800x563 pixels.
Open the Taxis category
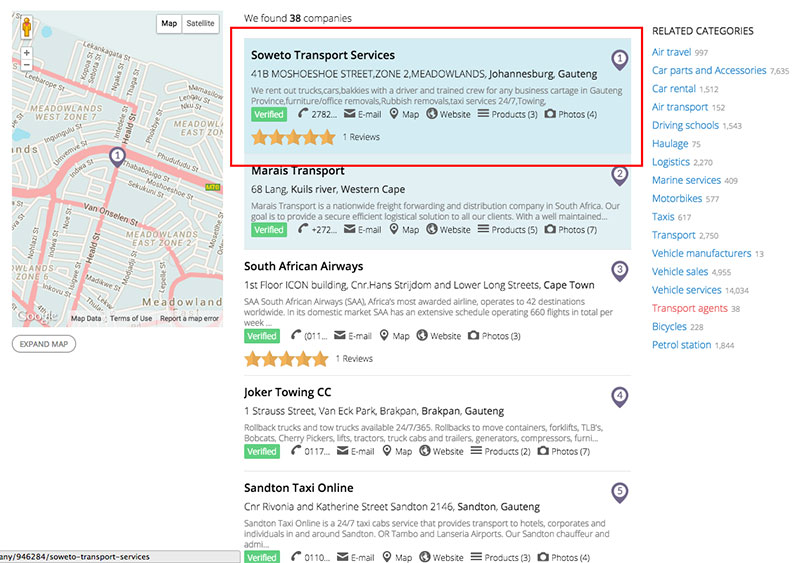pyautogui.click(x=663, y=217)
